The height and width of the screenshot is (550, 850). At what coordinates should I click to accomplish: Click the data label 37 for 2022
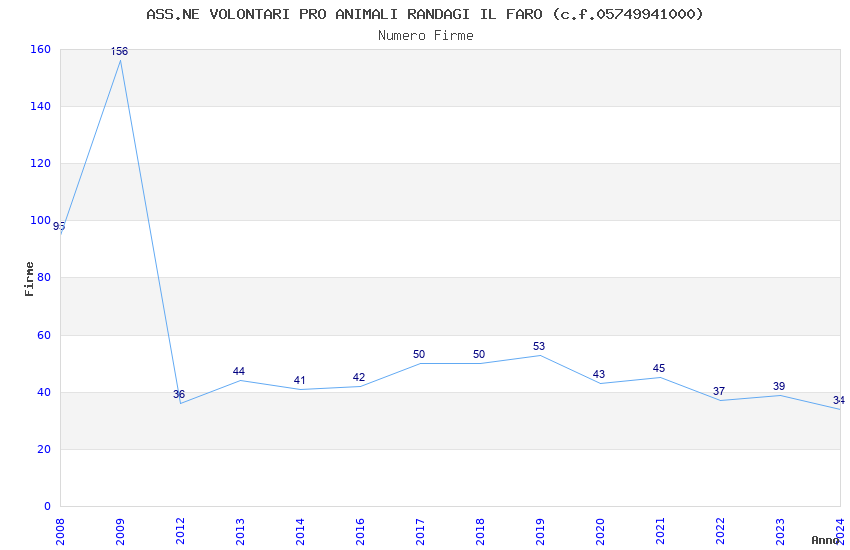(x=719, y=391)
